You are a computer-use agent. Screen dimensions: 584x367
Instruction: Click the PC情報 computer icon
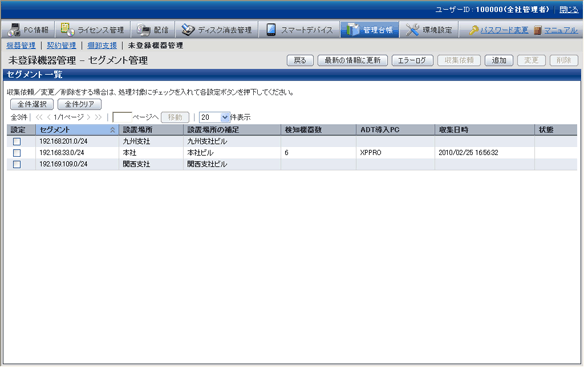click(x=14, y=30)
